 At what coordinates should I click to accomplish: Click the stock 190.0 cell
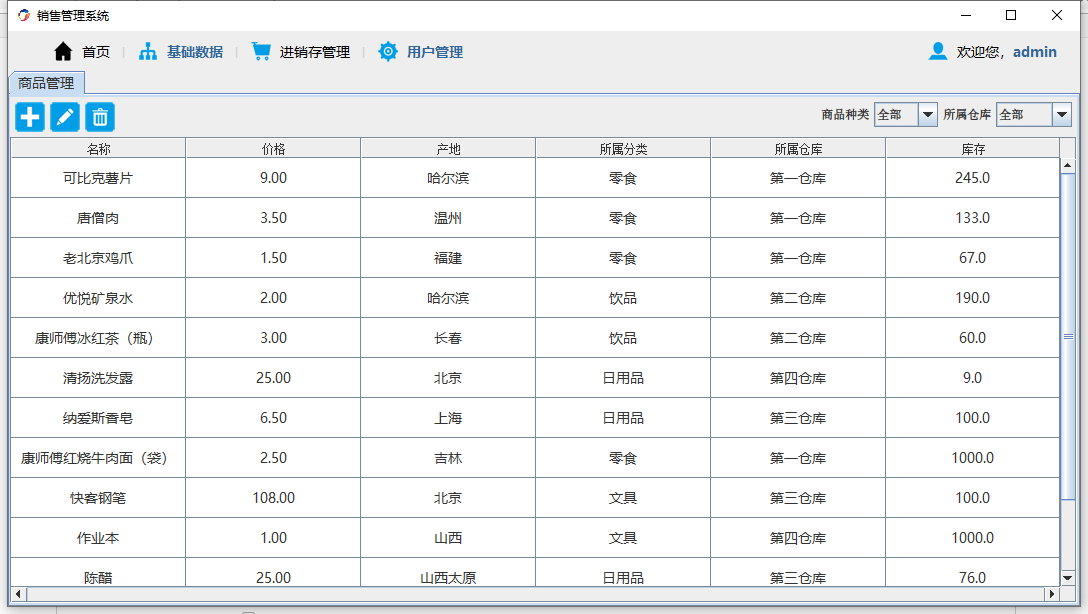[973, 298]
